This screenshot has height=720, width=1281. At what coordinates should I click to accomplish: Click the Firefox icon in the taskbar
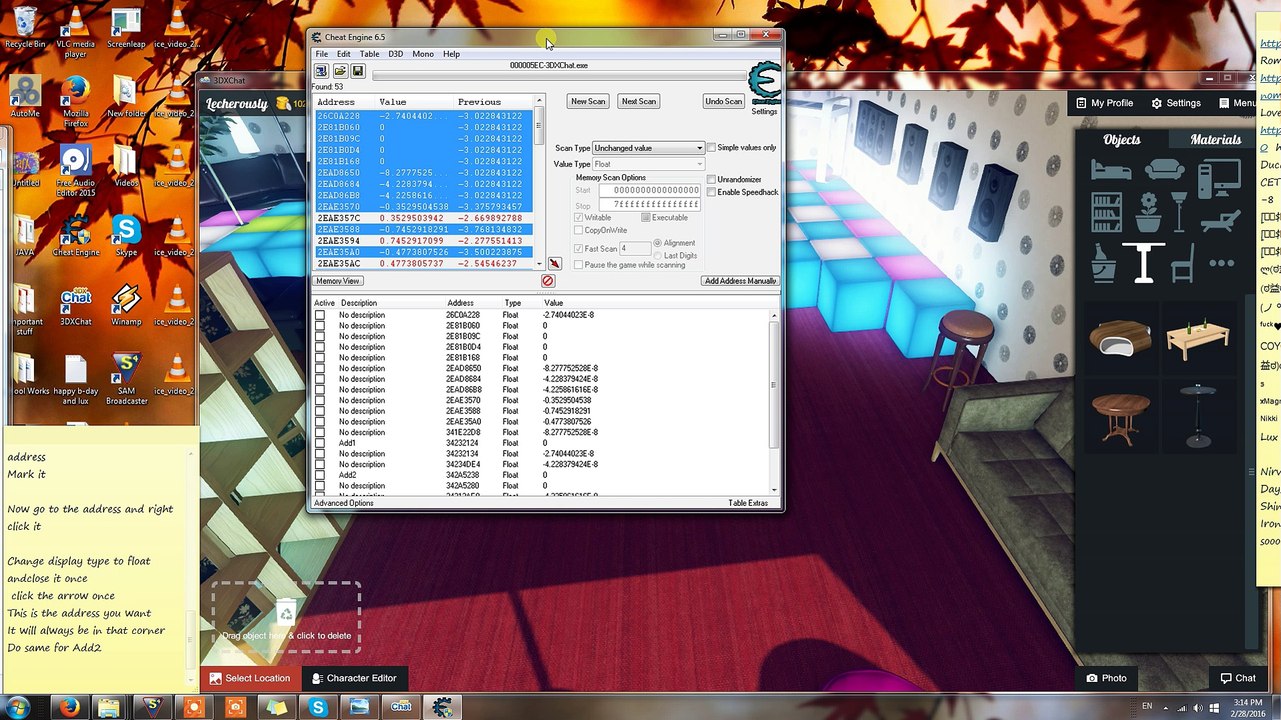click(69, 707)
